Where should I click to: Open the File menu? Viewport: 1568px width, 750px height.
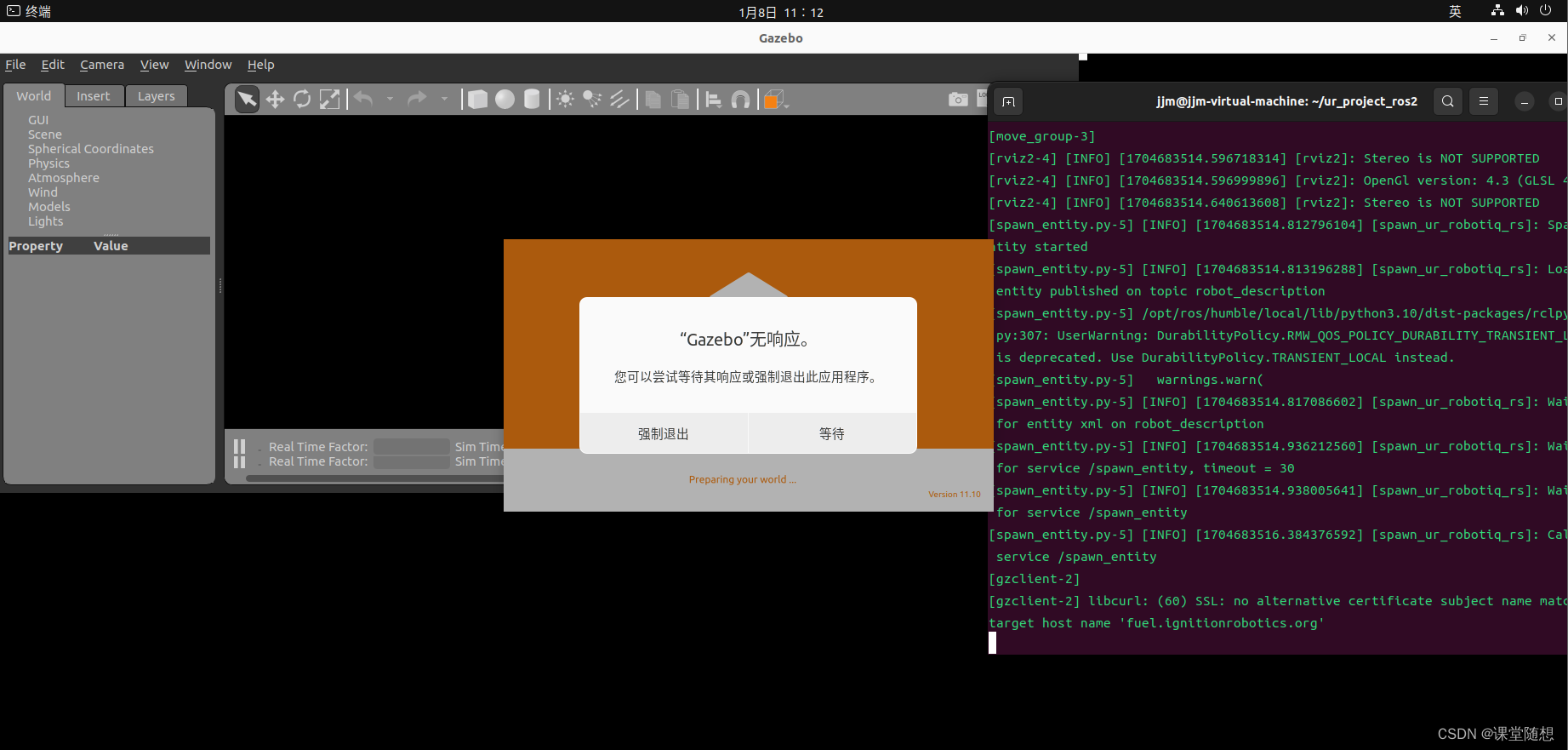tap(15, 65)
